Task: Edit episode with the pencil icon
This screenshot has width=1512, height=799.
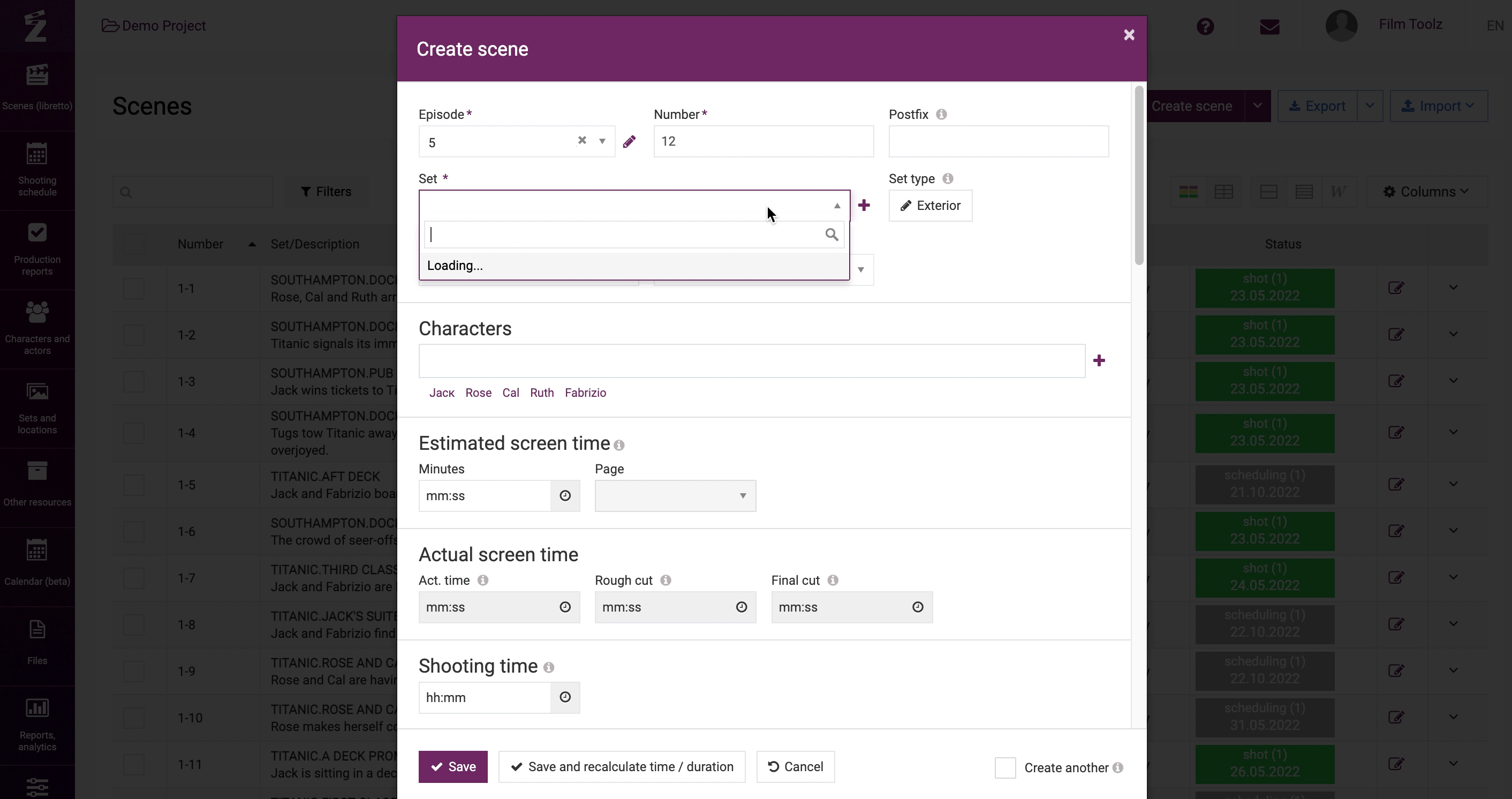Action: [629, 141]
